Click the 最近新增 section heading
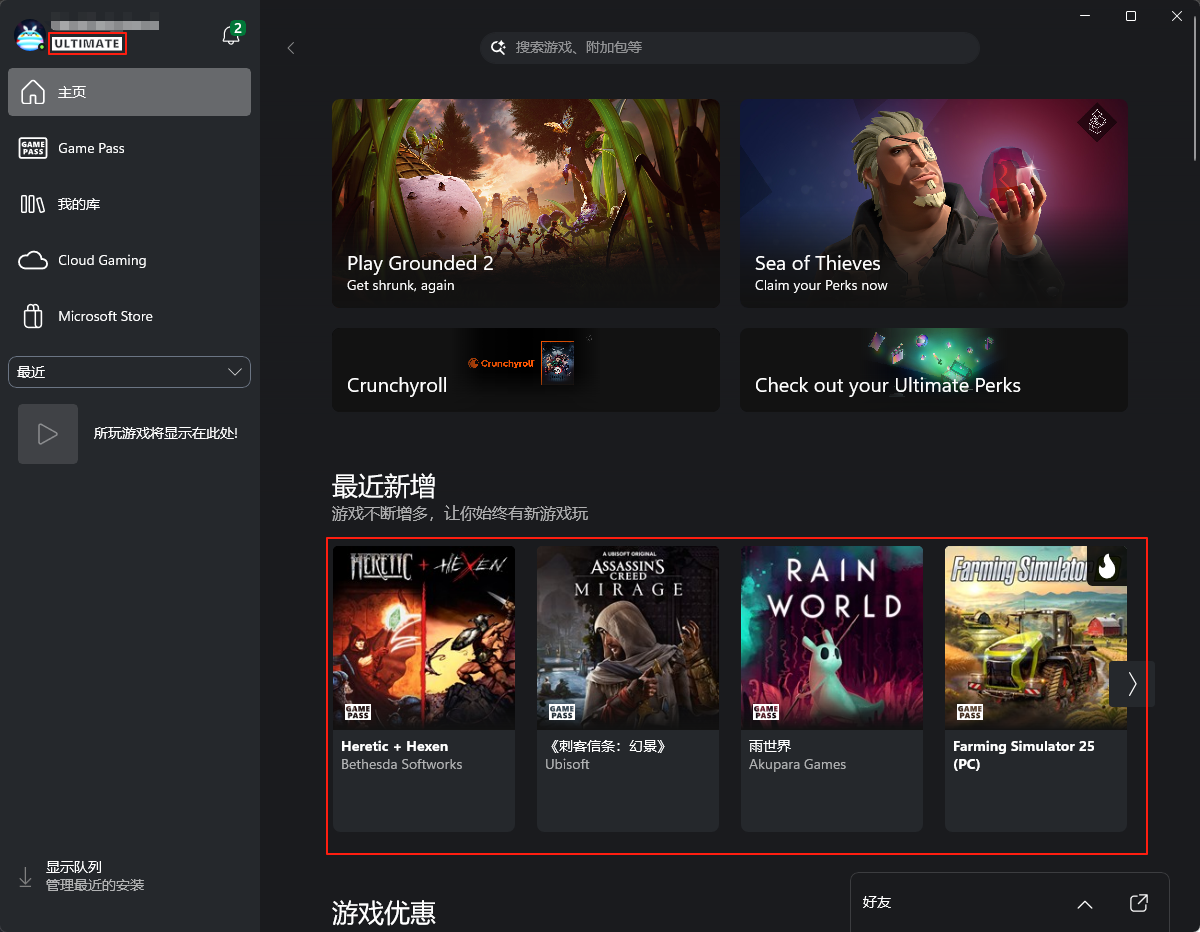 pos(384,487)
